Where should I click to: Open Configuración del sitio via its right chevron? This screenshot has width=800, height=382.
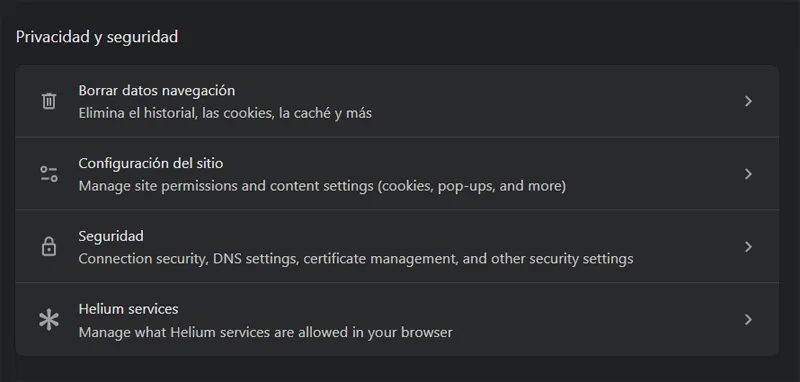(x=748, y=174)
